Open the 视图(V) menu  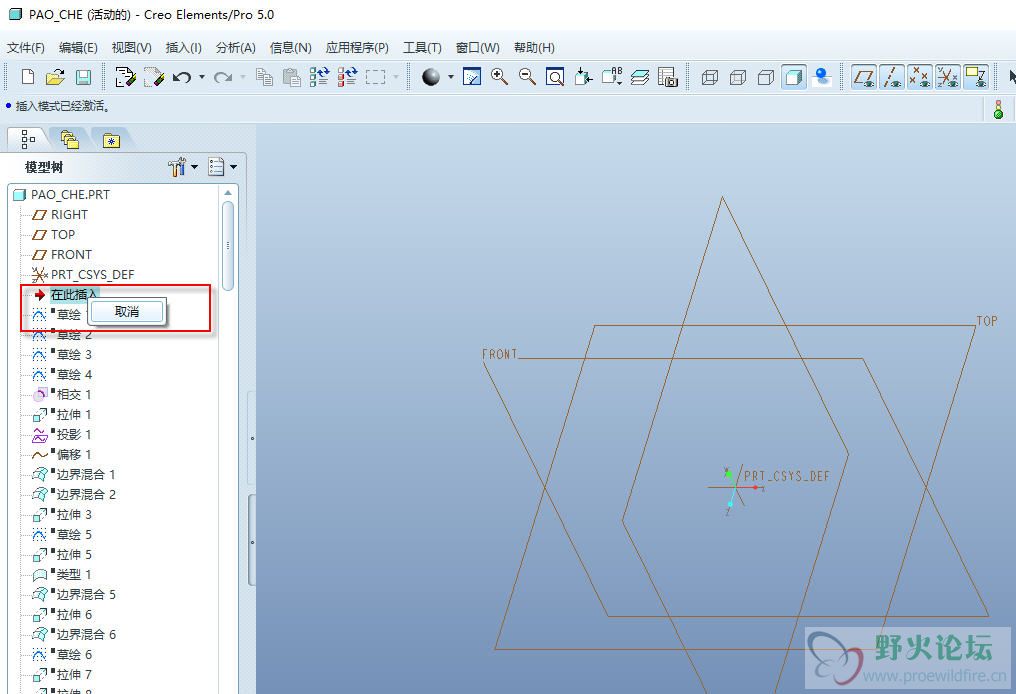[x=132, y=47]
